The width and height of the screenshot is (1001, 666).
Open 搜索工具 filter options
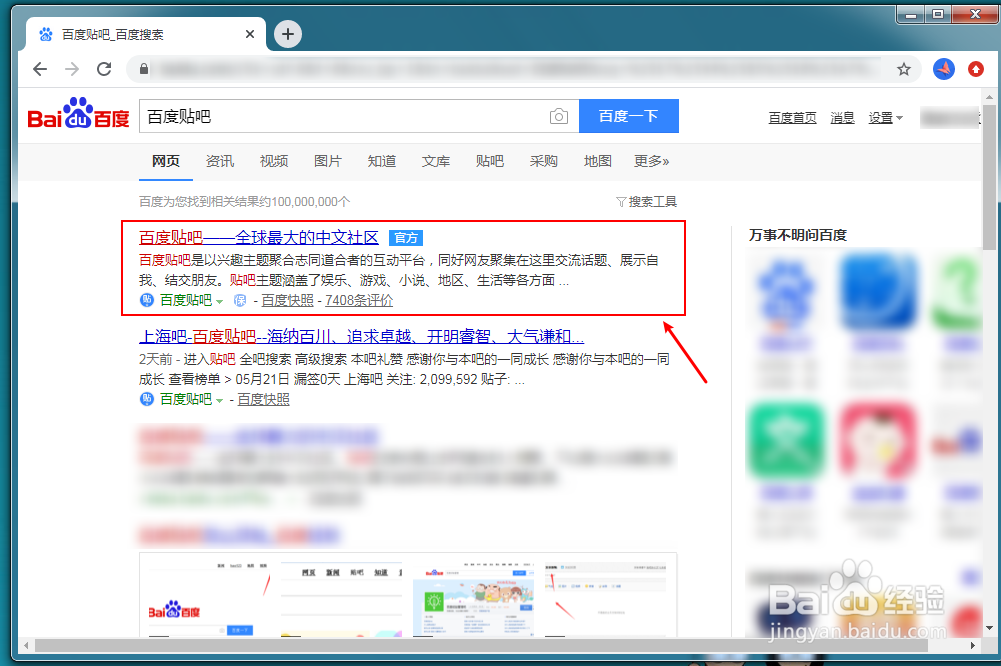[x=646, y=202]
